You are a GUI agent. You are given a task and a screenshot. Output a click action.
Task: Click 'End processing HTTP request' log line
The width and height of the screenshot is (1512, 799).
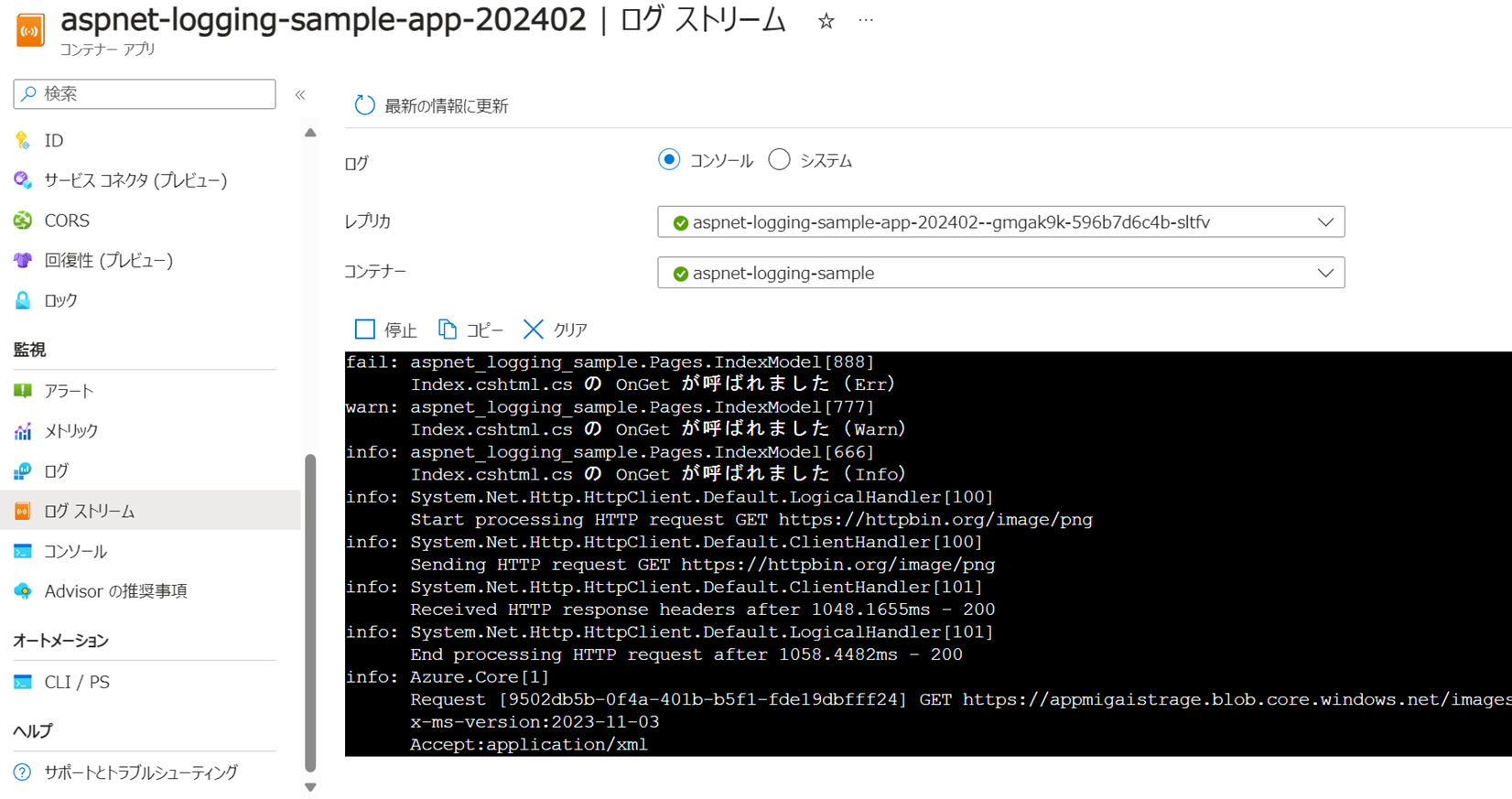tap(686, 653)
